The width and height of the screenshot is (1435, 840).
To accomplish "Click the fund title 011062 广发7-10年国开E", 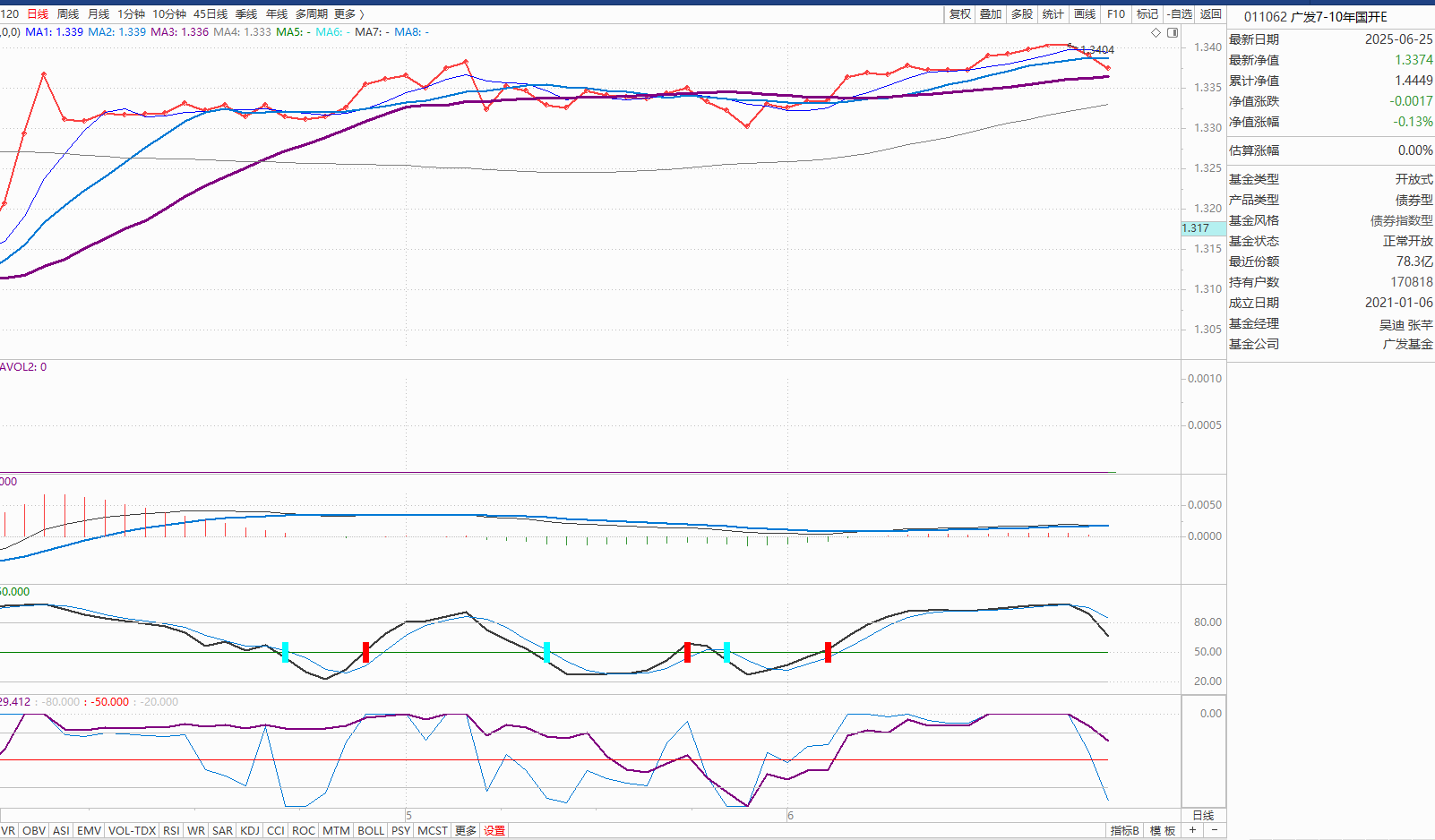I will (1315, 17).
